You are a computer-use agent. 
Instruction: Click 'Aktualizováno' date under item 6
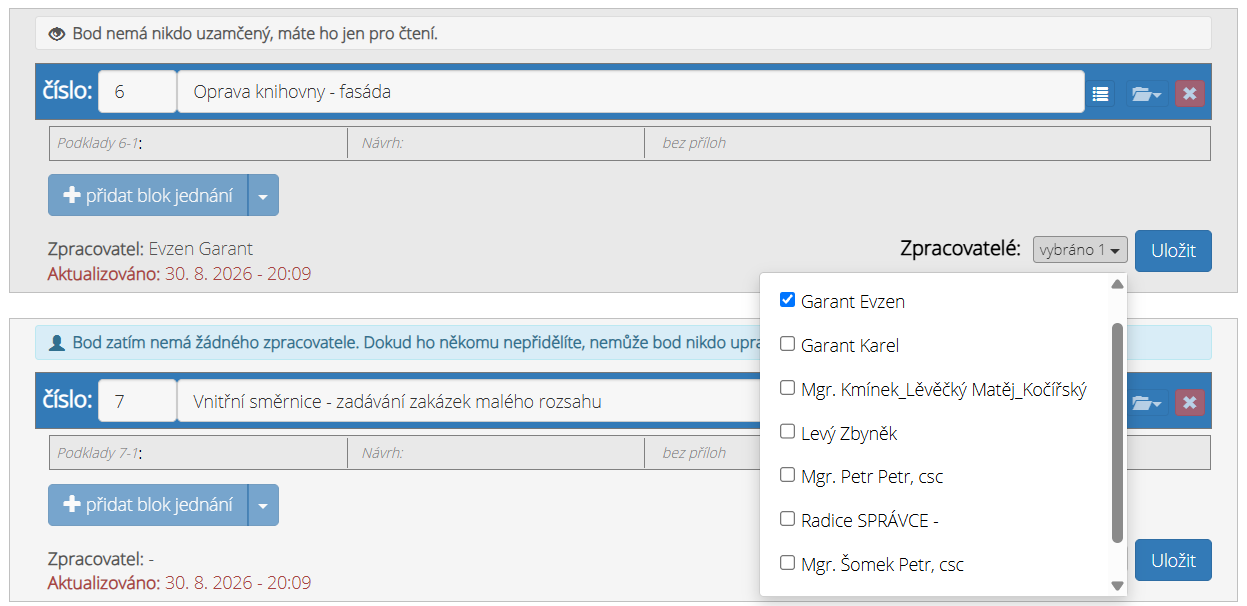tap(179, 273)
